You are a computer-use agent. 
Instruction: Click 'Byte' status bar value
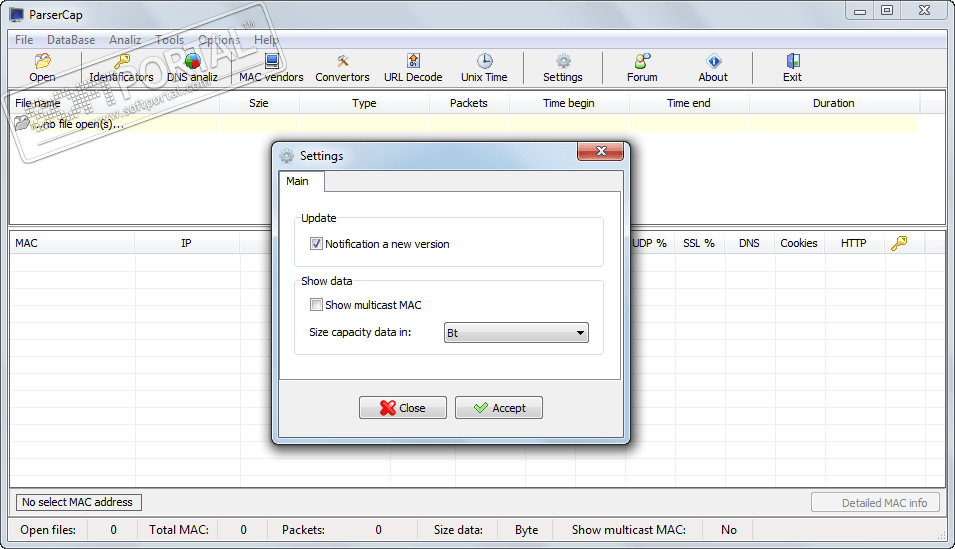pos(527,530)
